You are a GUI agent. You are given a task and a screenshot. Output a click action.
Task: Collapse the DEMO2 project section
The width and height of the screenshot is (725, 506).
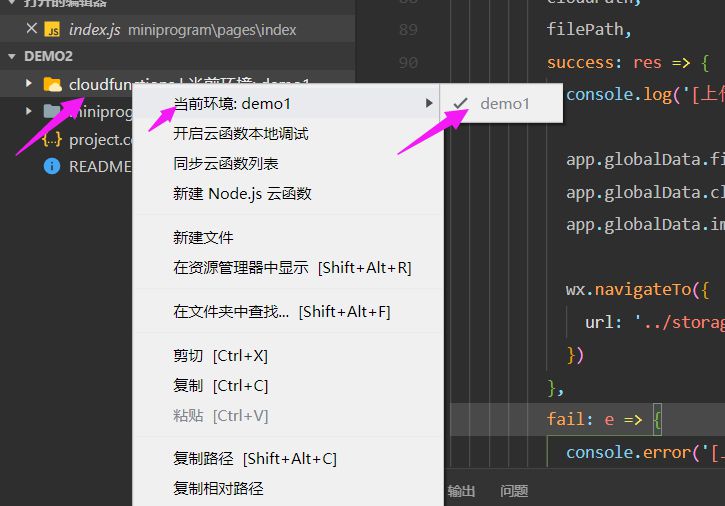[x=12, y=57]
